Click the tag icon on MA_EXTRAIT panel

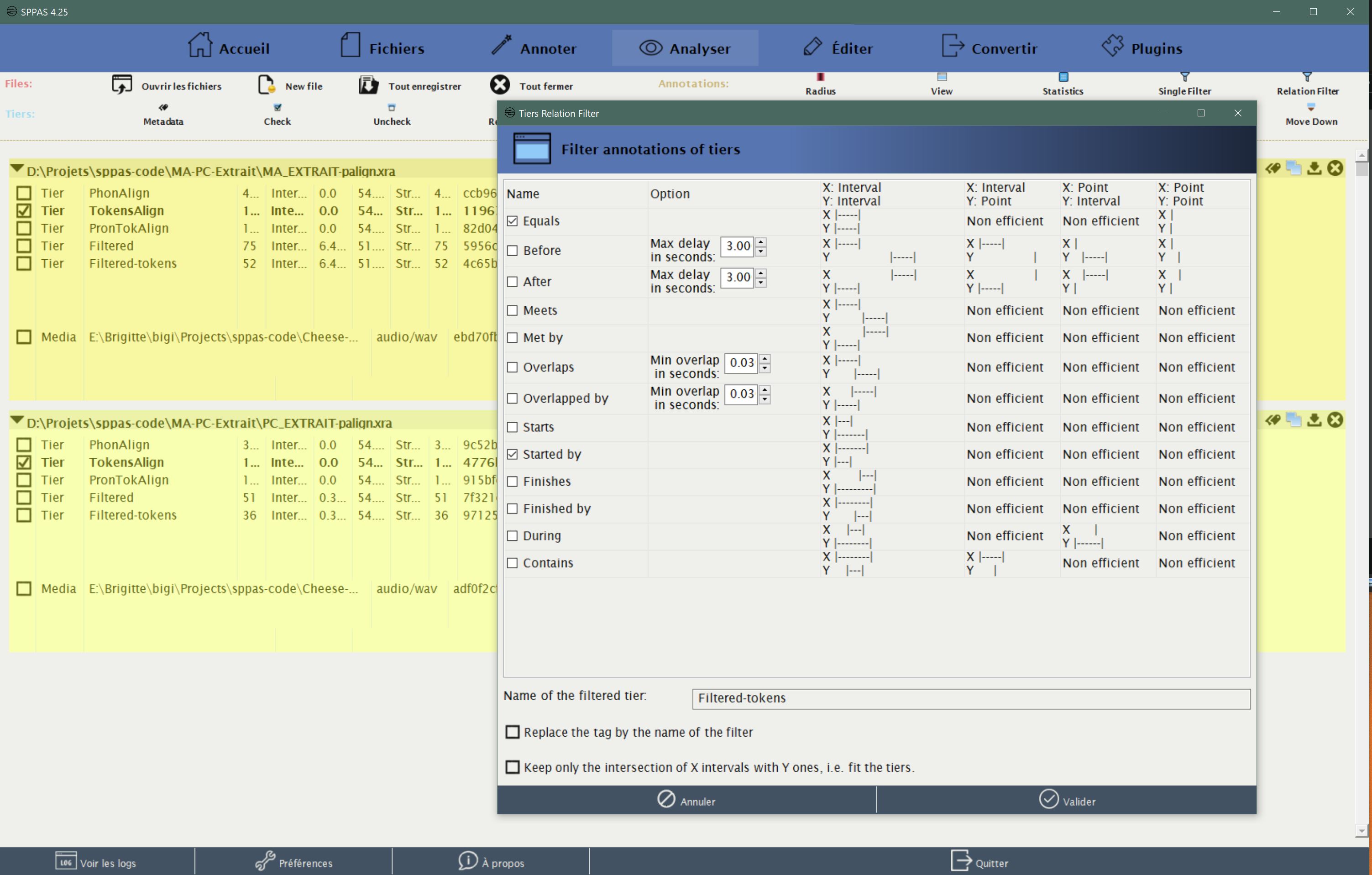tap(1273, 168)
